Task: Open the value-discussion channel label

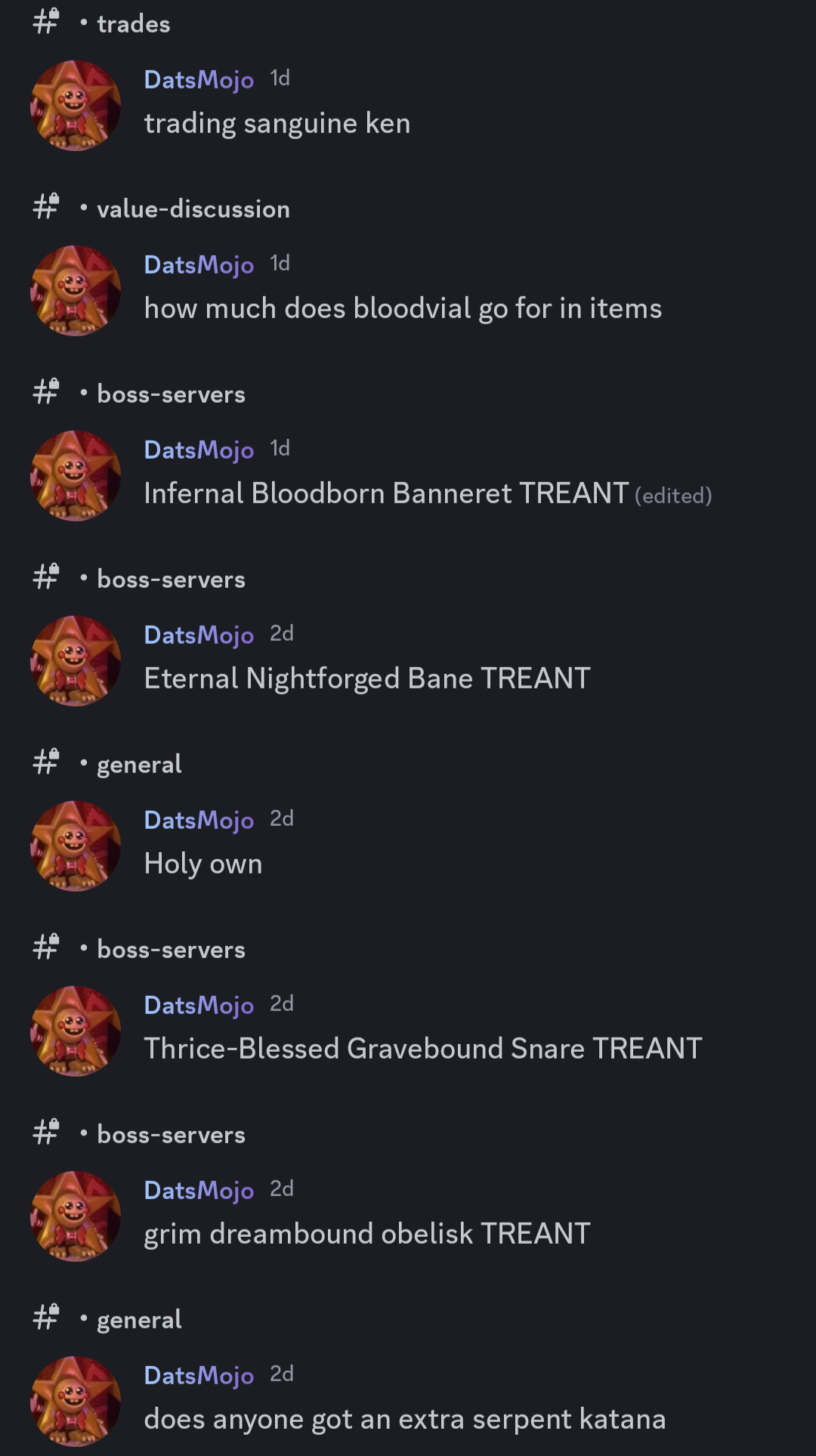Action: pos(193,209)
